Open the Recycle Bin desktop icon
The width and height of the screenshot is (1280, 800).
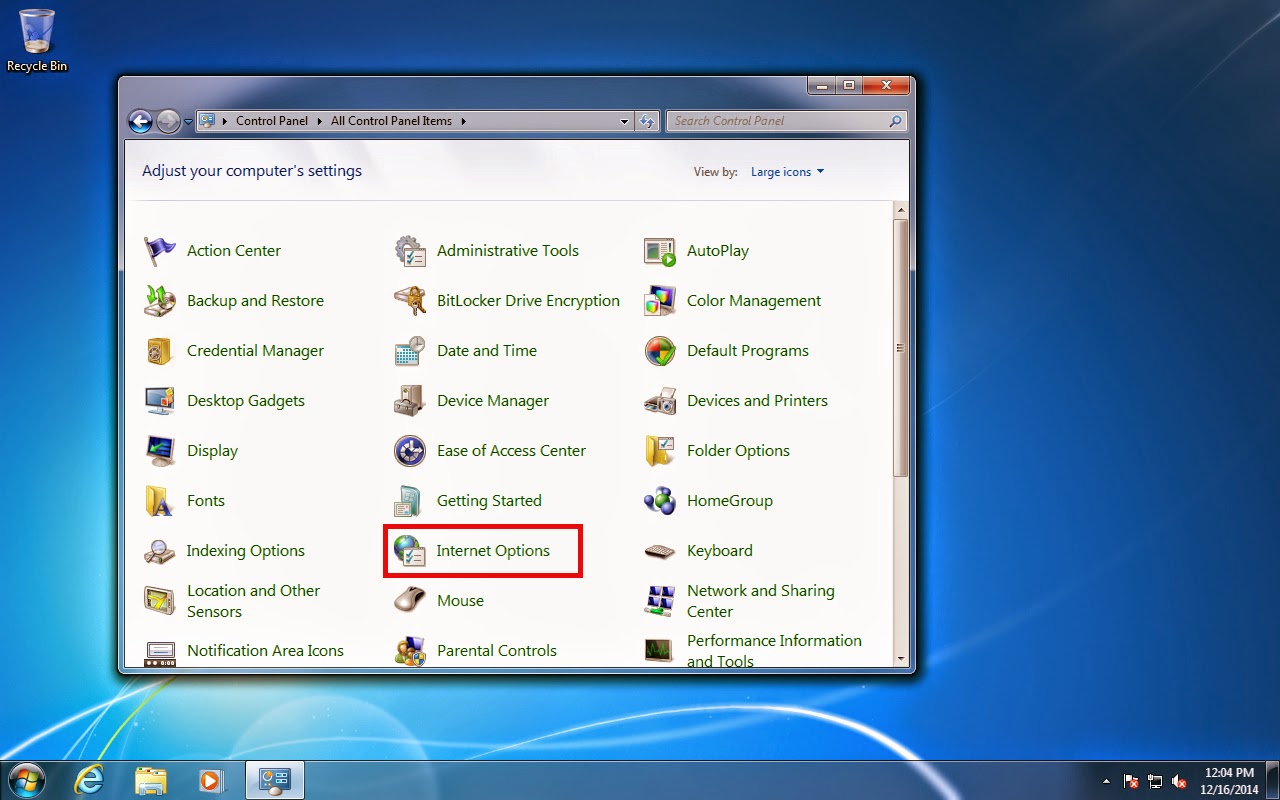point(37,40)
